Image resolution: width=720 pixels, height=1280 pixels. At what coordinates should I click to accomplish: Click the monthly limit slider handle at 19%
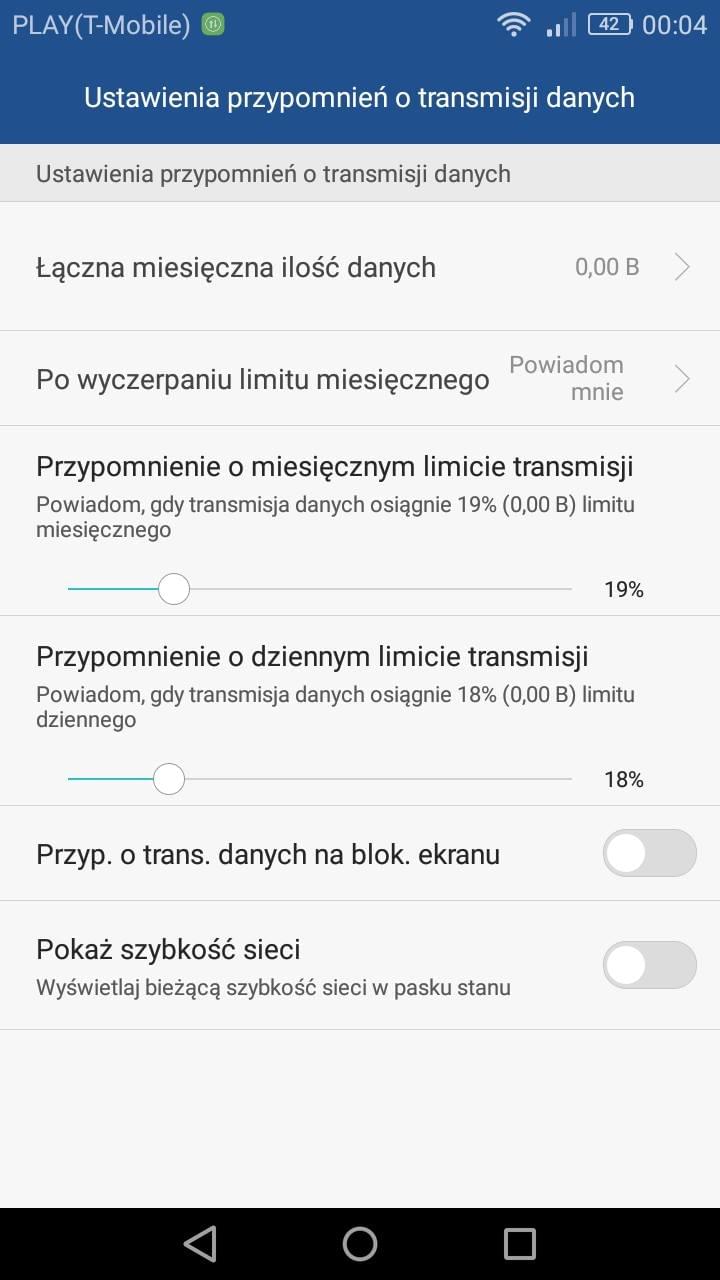[x=174, y=589]
